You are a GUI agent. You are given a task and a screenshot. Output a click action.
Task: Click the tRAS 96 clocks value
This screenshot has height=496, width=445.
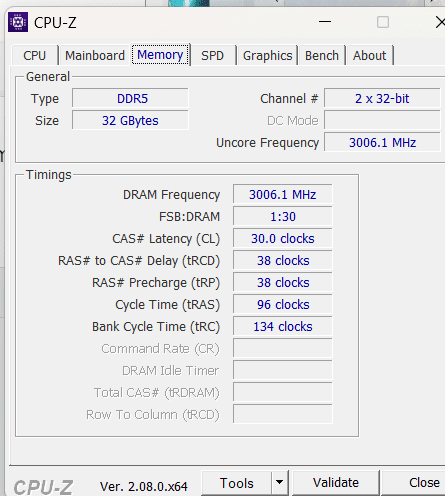(283, 305)
